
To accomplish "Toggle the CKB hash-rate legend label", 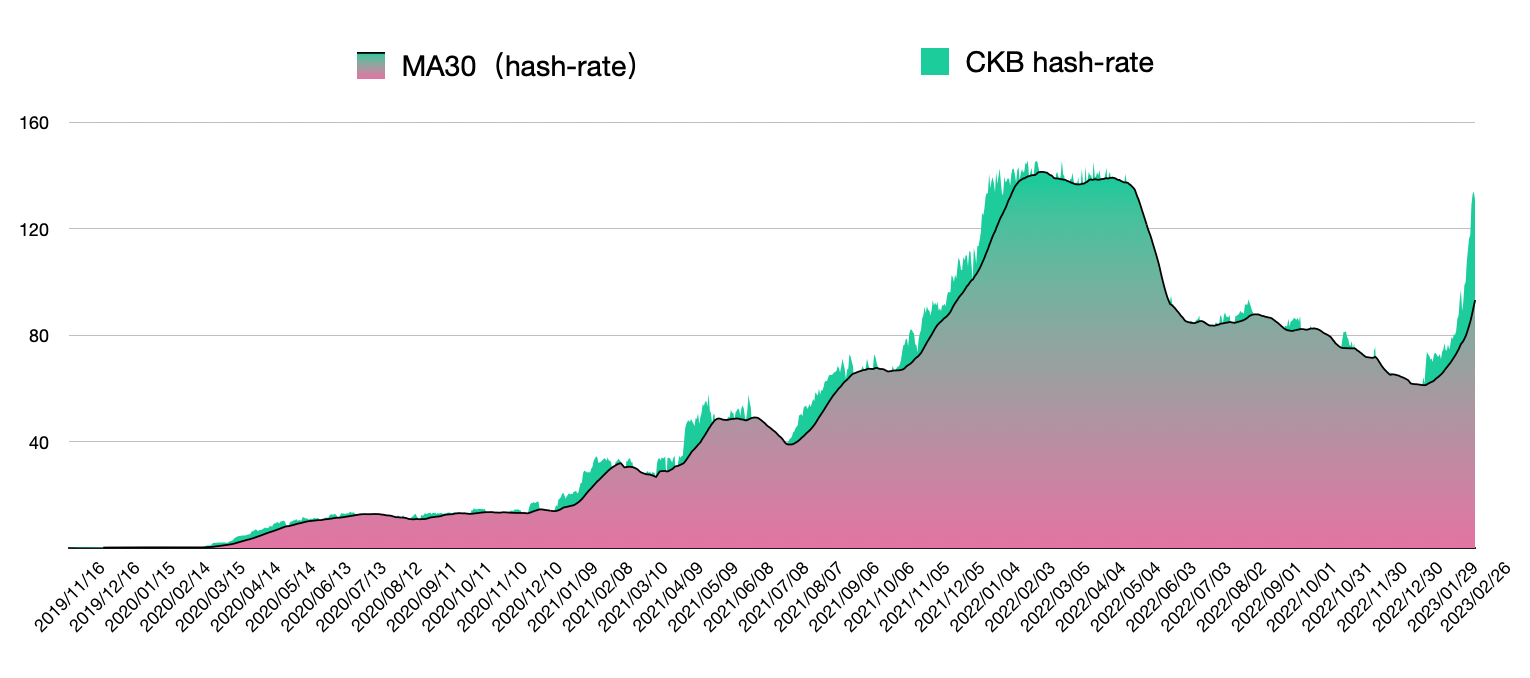I will coord(1059,63).
